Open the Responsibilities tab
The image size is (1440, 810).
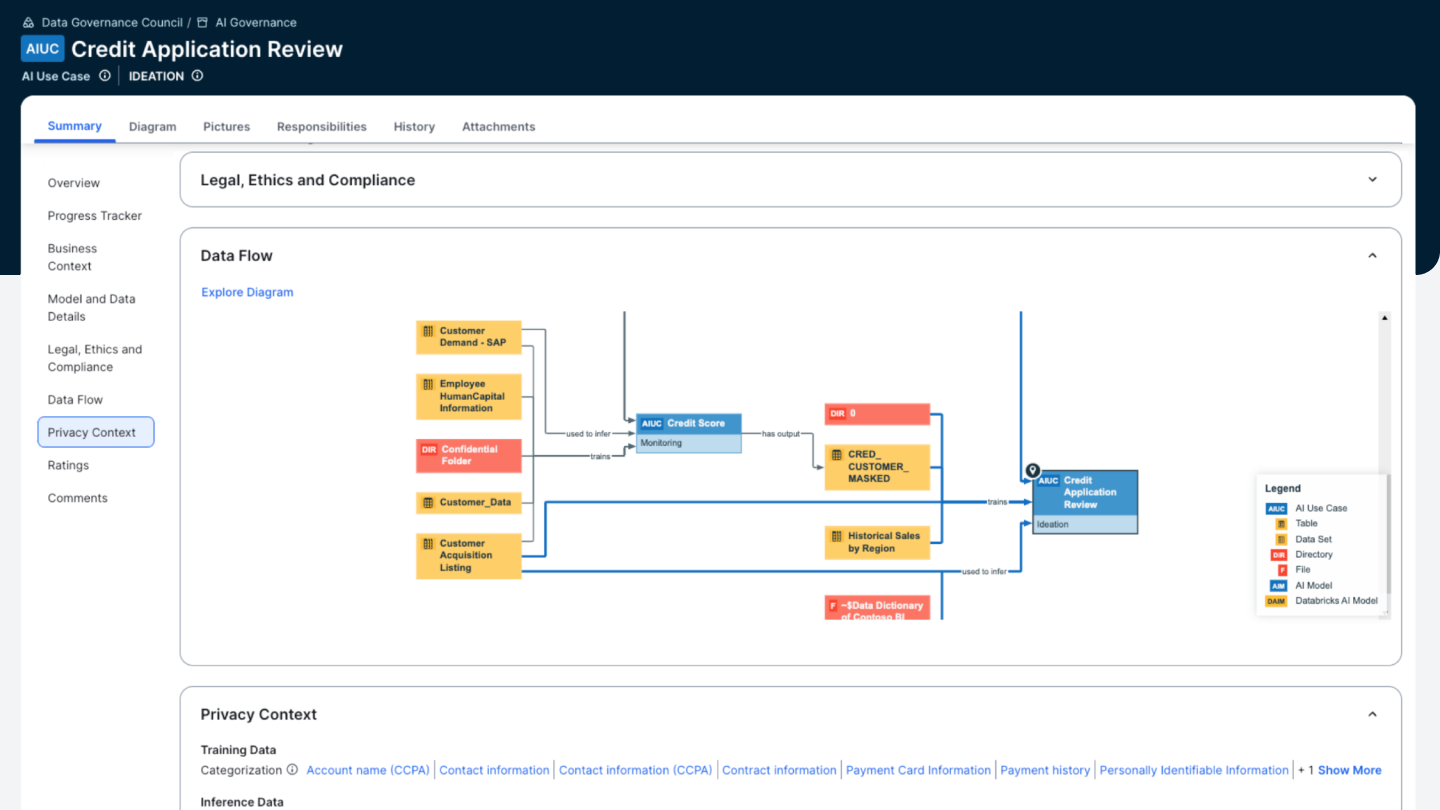coord(321,127)
